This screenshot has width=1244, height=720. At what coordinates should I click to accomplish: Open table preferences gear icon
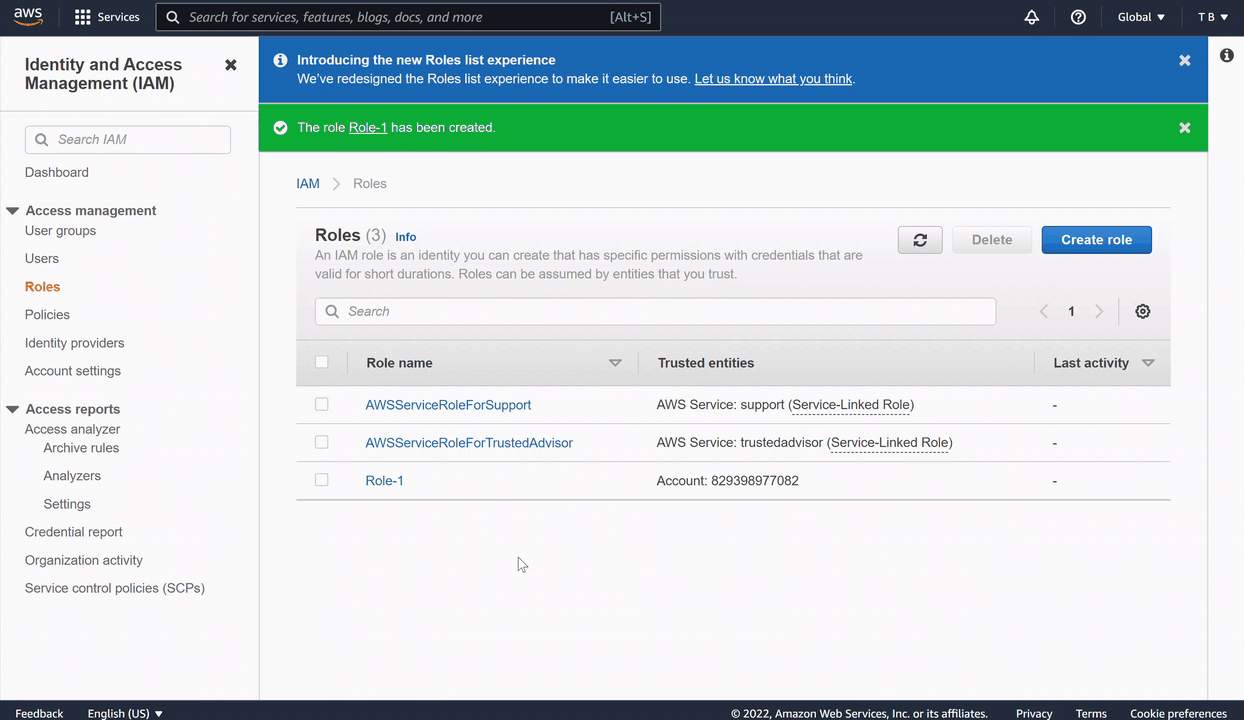[x=1143, y=312]
